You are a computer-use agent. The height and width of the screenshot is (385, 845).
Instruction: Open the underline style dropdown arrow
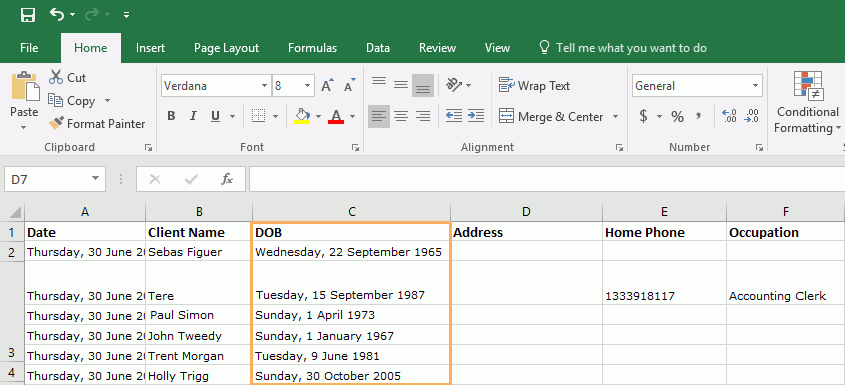tap(232, 116)
